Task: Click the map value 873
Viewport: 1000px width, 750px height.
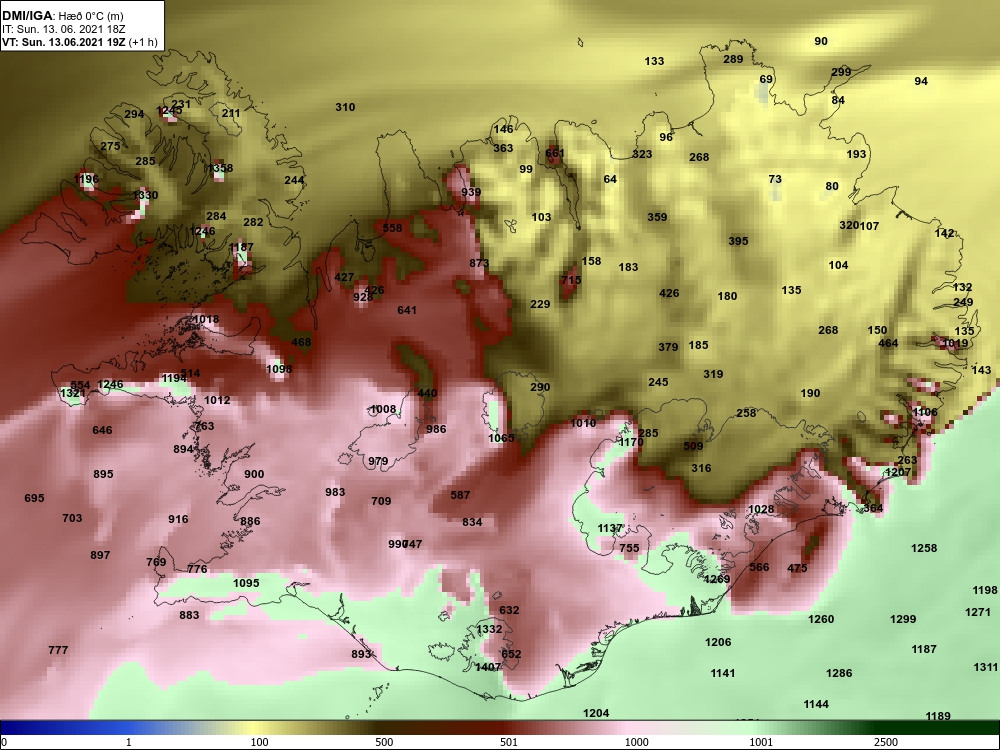Action: (479, 263)
